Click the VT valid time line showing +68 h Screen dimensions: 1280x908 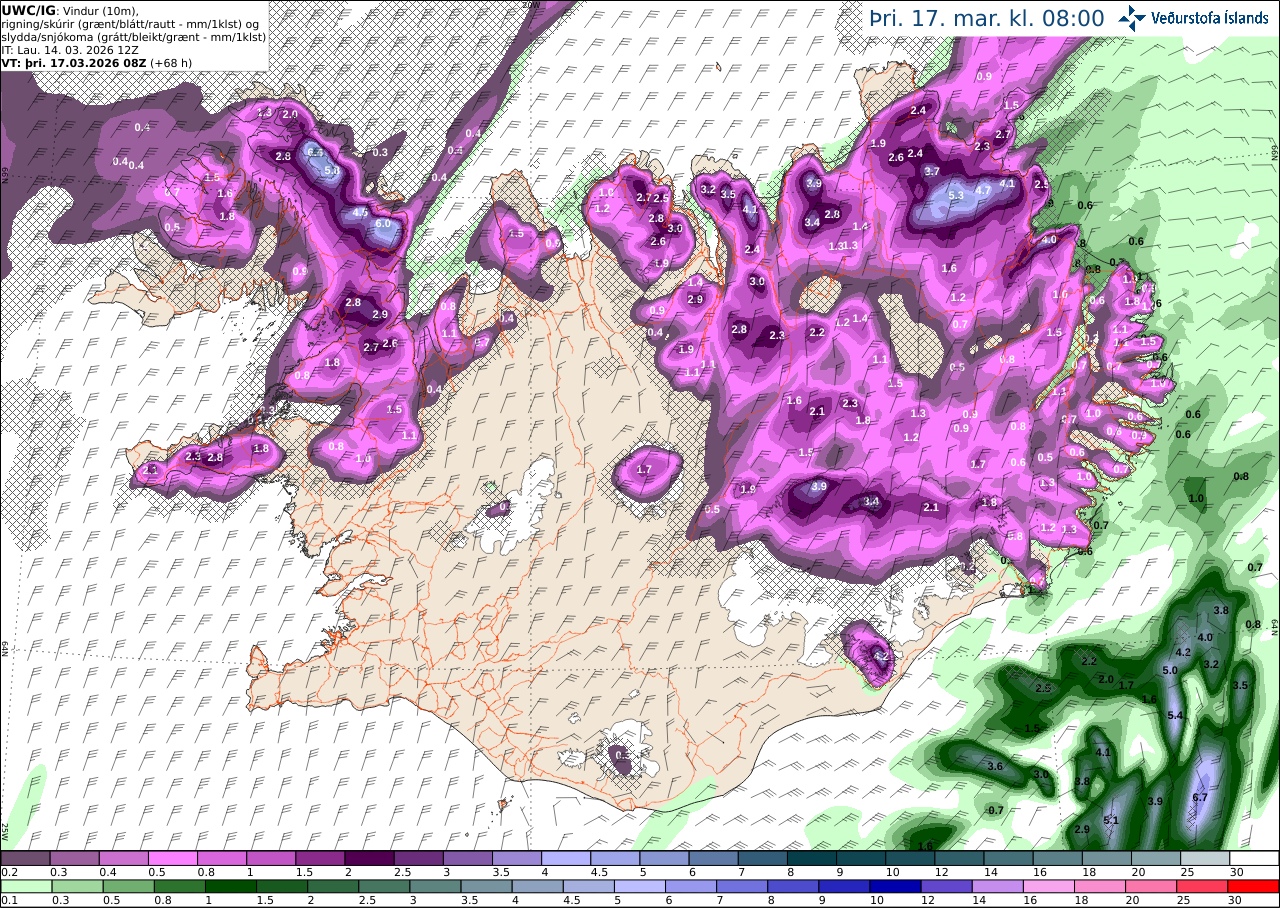(96, 62)
